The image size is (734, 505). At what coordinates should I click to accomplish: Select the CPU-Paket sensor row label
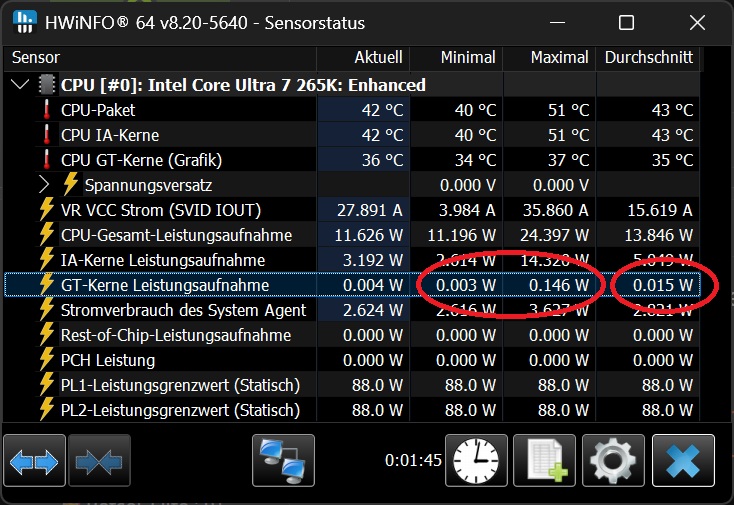pyautogui.click(x=98, y=110)
